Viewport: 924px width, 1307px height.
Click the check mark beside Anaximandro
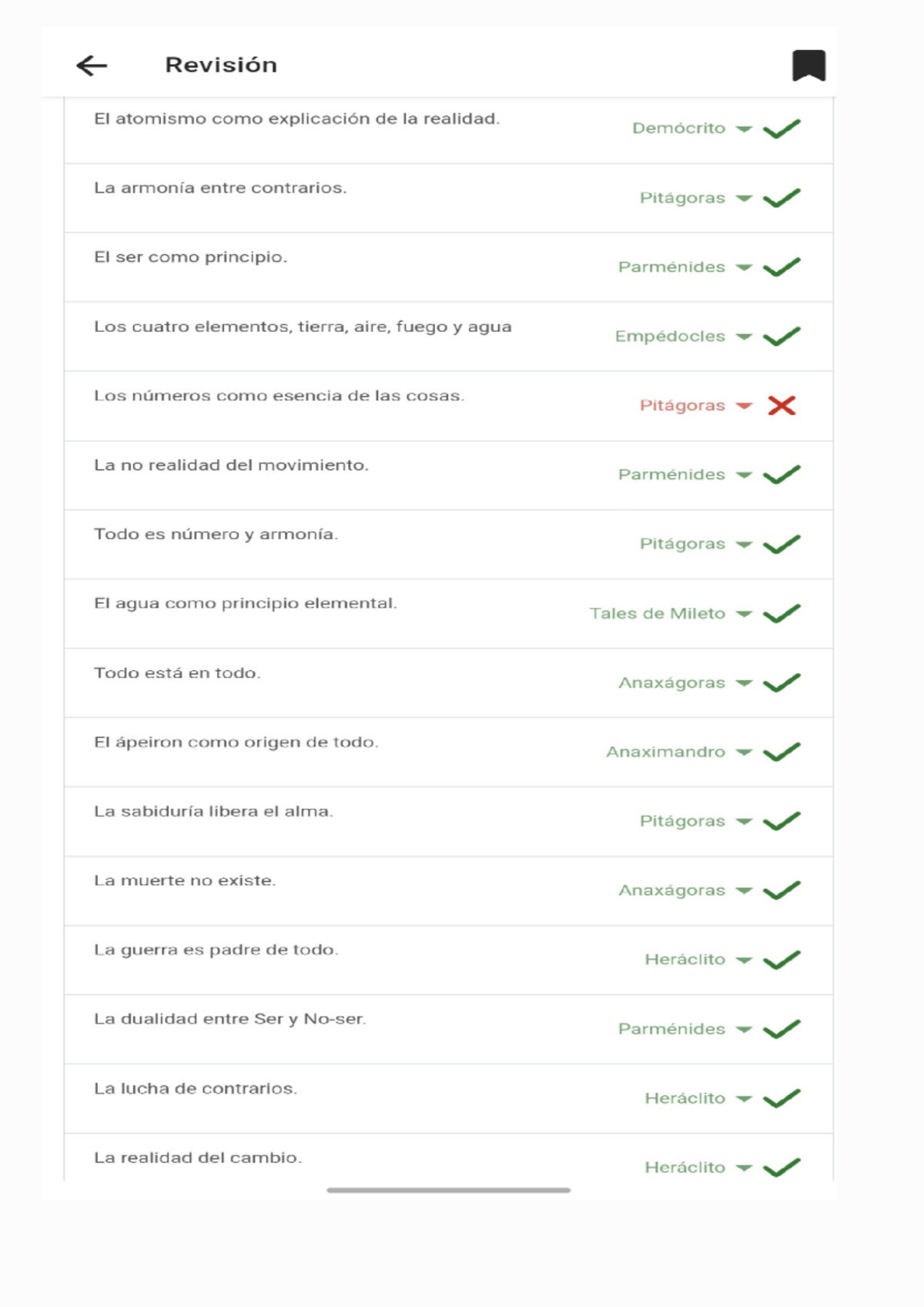(x=782, y=752)
